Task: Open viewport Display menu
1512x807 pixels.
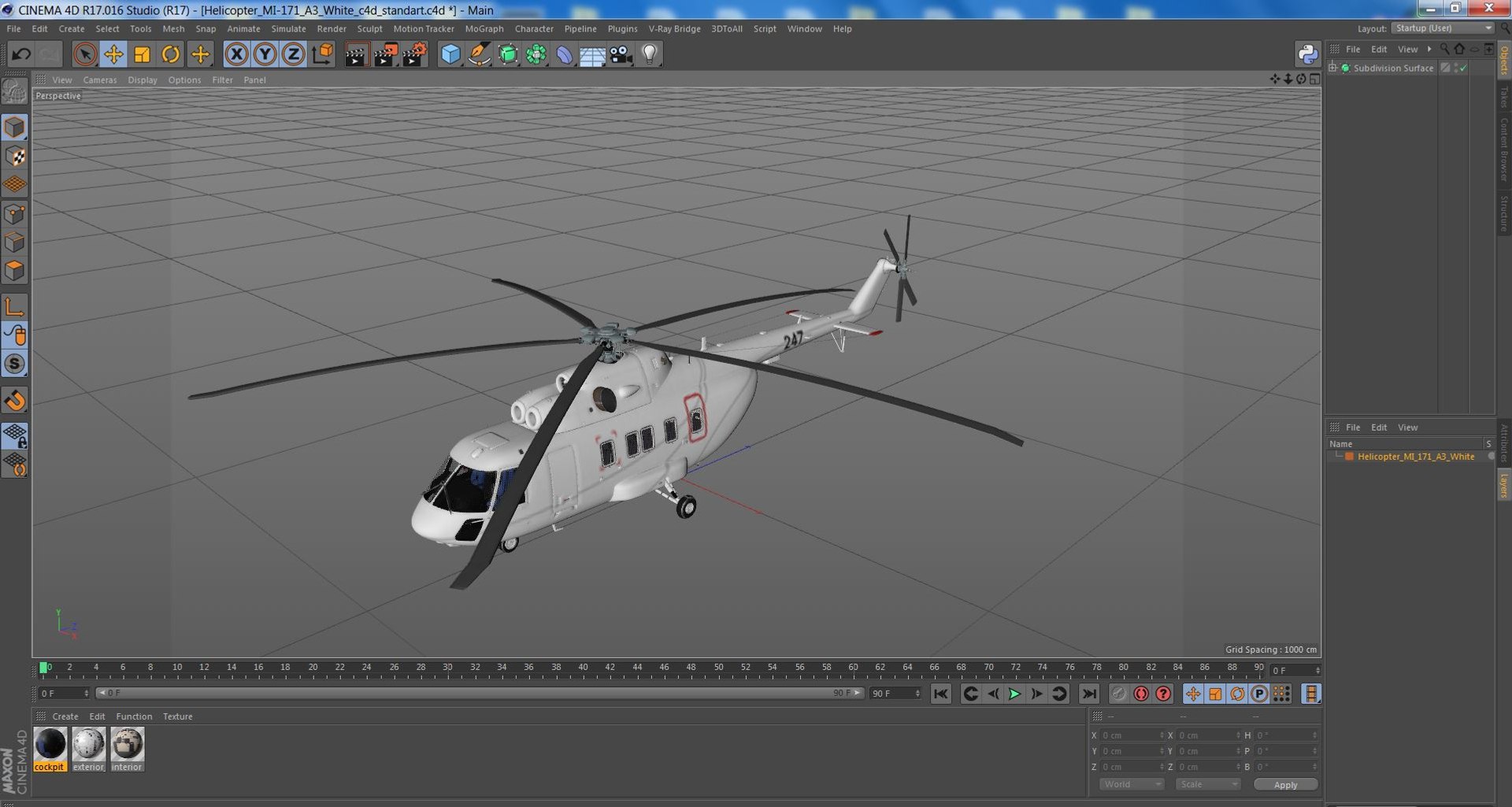Action: click(143, 80)
